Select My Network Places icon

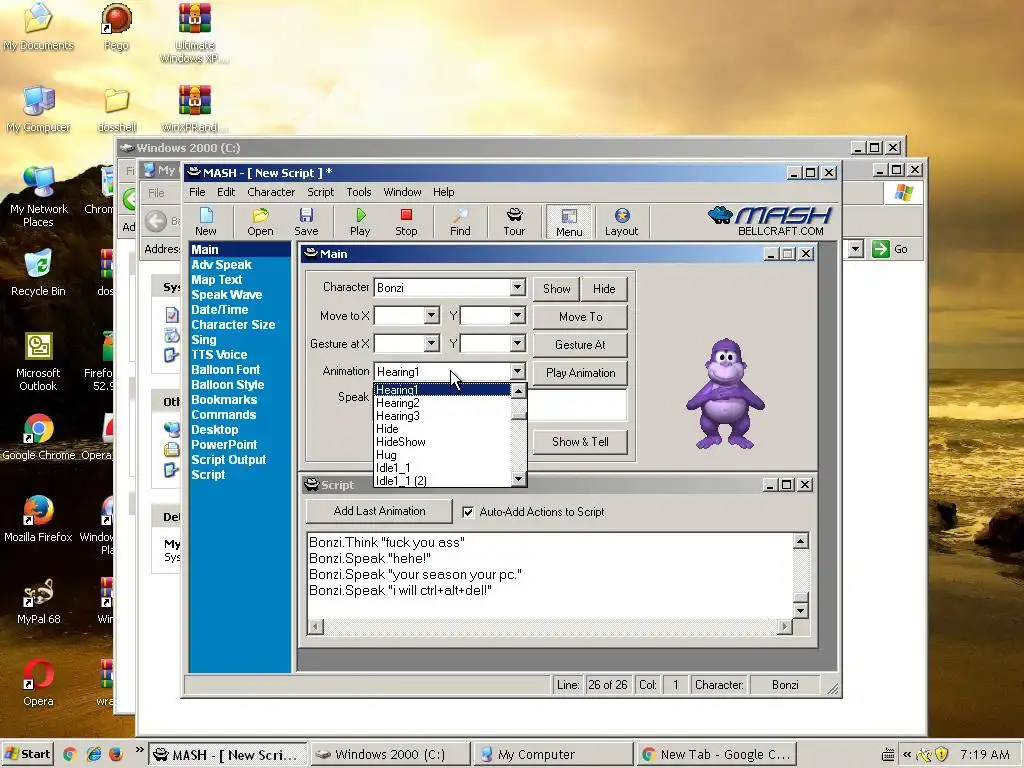coord(38,196)
